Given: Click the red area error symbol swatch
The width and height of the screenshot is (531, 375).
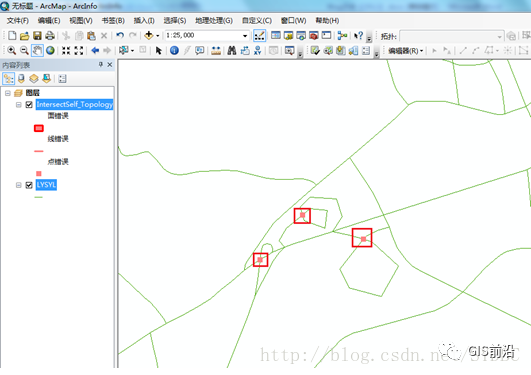Looking at the screenshot, I should (x=39, y=128).
